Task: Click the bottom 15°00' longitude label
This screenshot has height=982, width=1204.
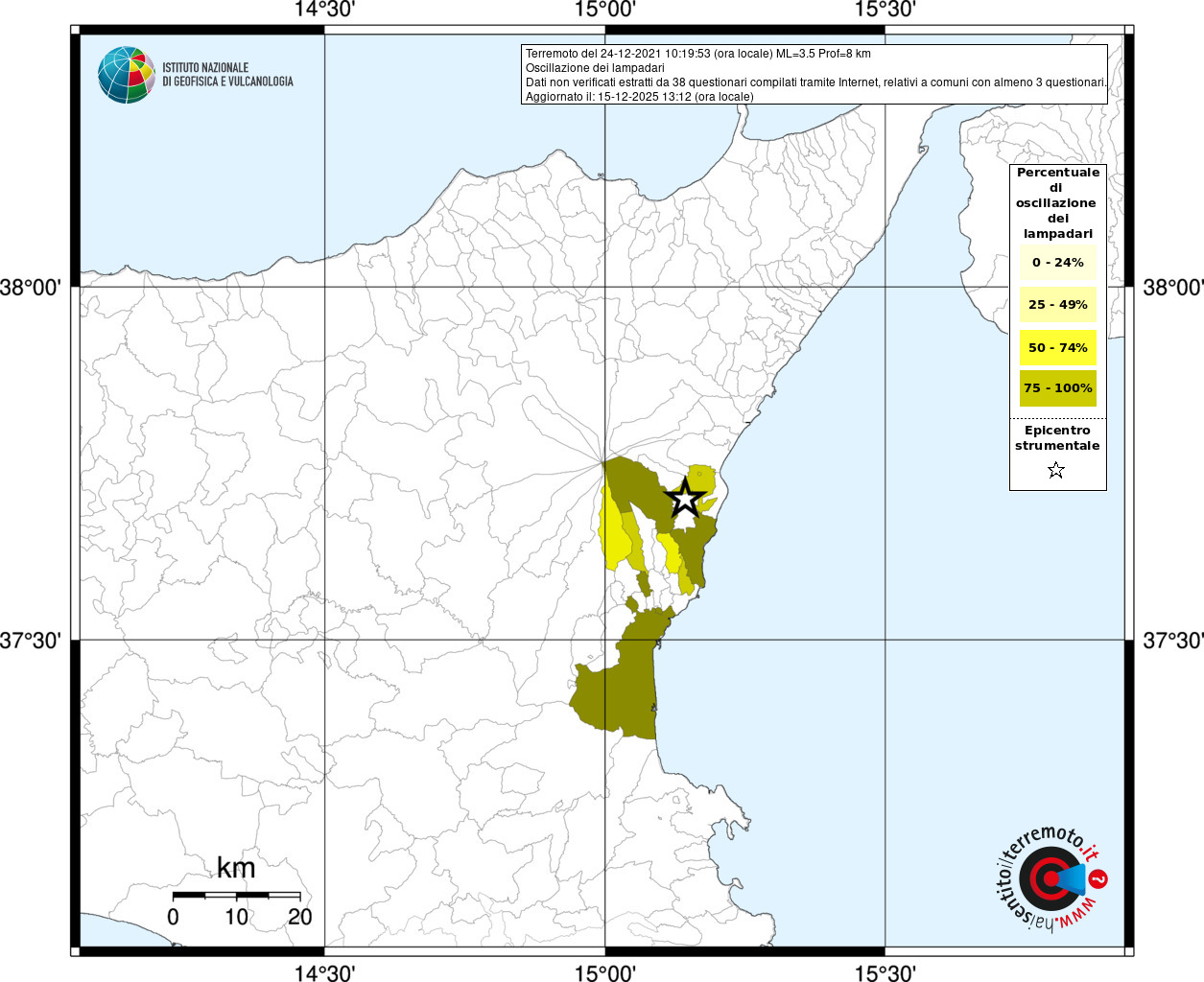Action: pos(605,972)
